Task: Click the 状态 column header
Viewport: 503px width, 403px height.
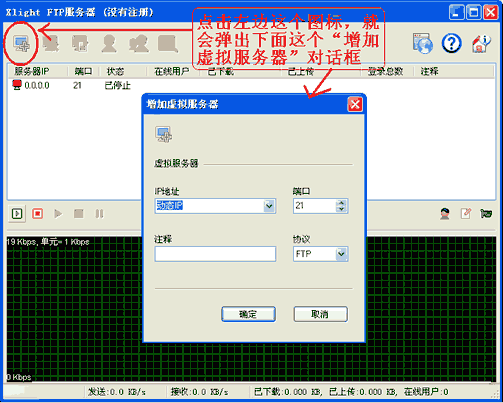Action: click(115, 71)
